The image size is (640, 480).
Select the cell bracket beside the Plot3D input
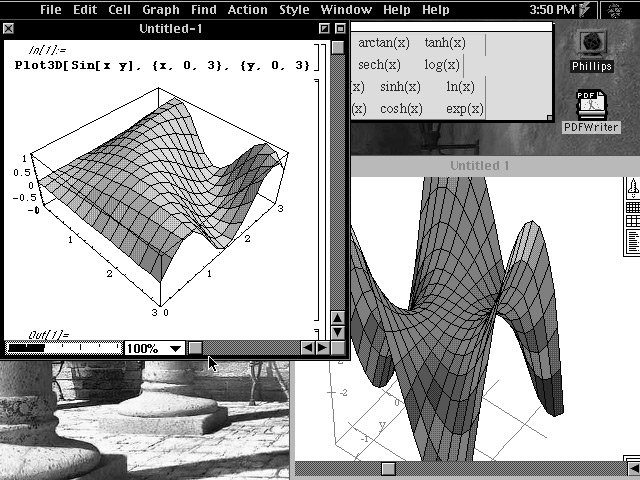317,57
